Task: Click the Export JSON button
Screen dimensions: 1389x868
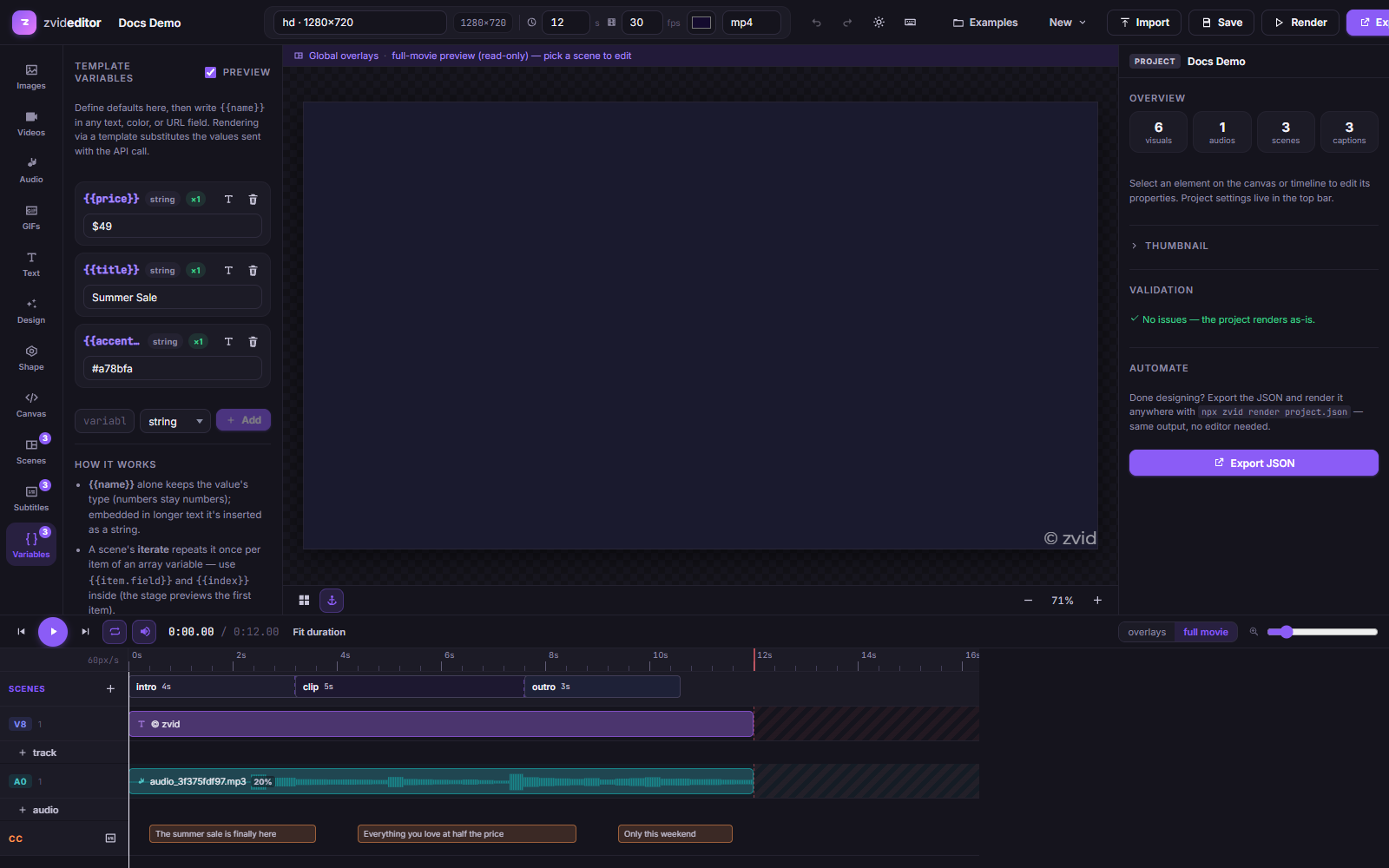Action: pos(1254,463)
